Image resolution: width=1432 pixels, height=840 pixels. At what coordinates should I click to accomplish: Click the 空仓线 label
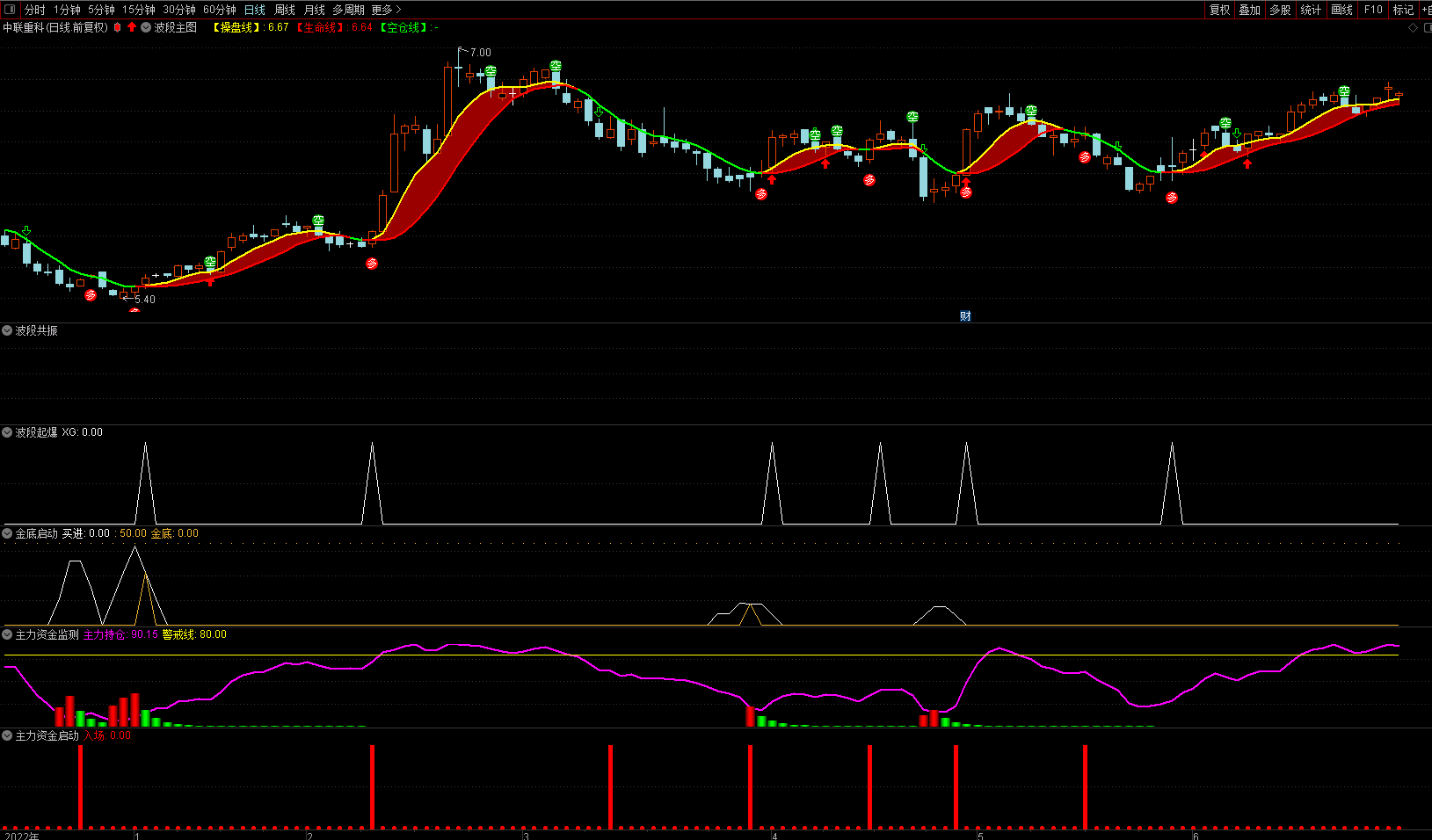[409, 27]
